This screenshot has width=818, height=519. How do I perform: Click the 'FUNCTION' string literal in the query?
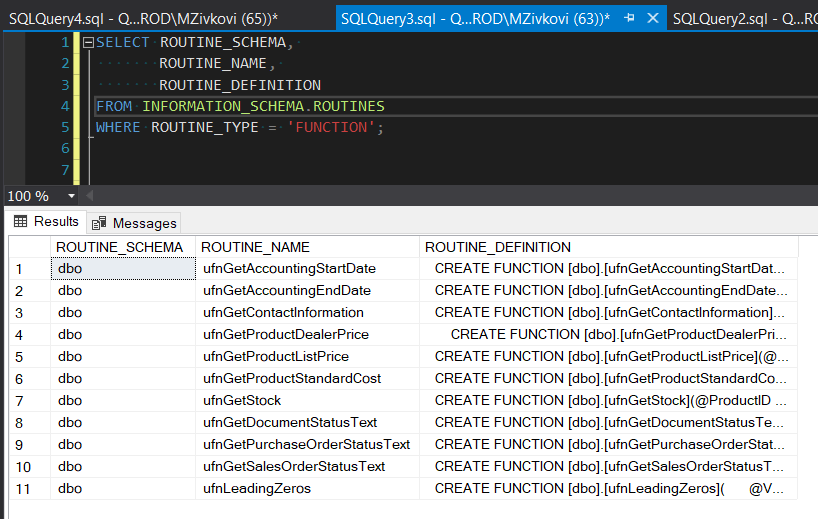click(331, 127)
